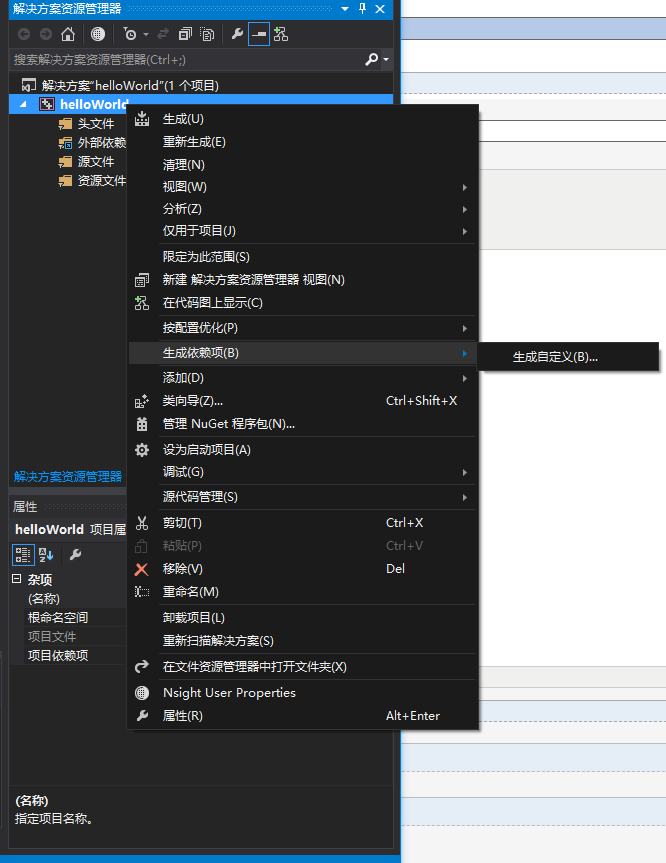Choose 剪切(T) from the menu

(x=302, y=523)
